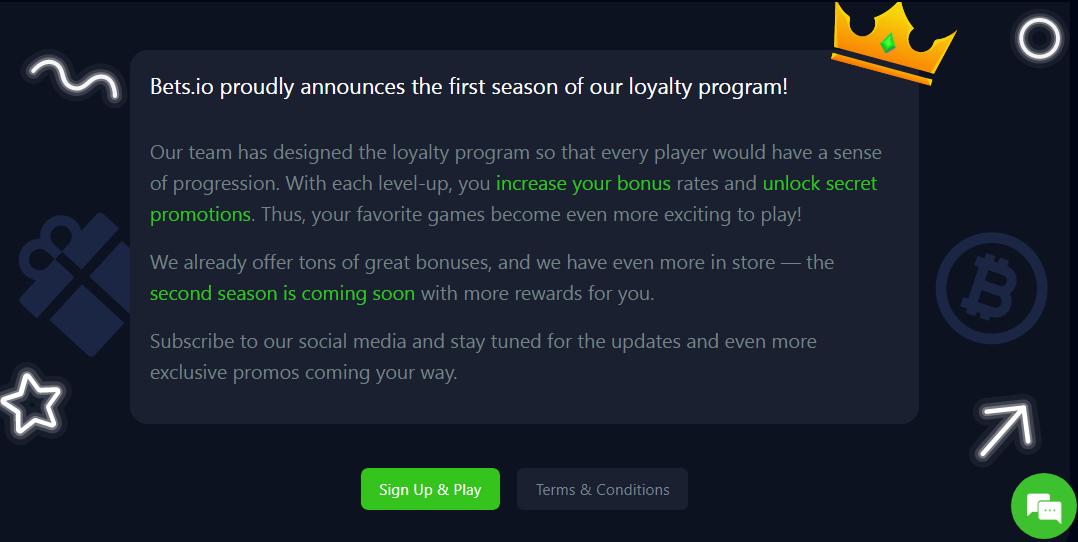Screen dimensions: 1078x542
Task: Click the neon diagonal arrow icon
Action: [1006, 431]
